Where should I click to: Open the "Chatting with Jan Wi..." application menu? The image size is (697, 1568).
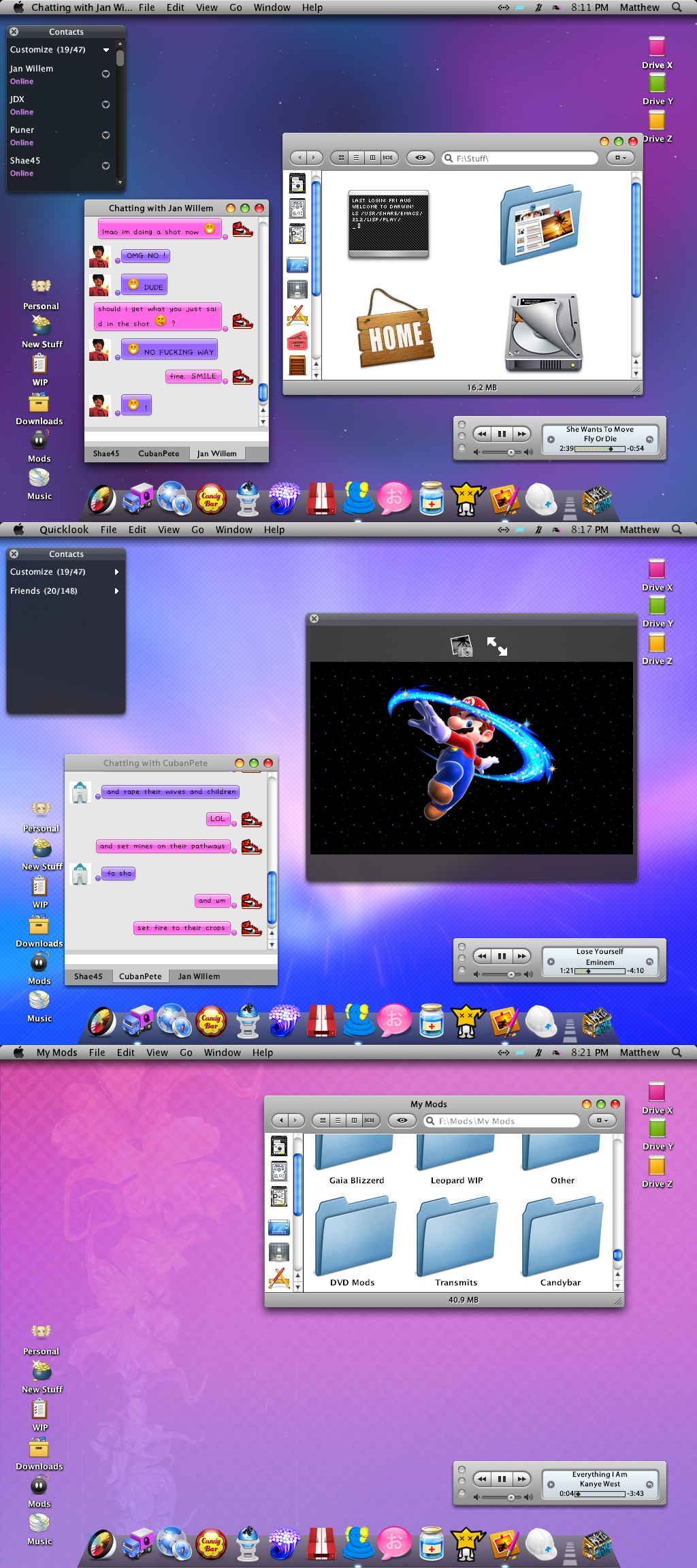(x=82, y=7)
